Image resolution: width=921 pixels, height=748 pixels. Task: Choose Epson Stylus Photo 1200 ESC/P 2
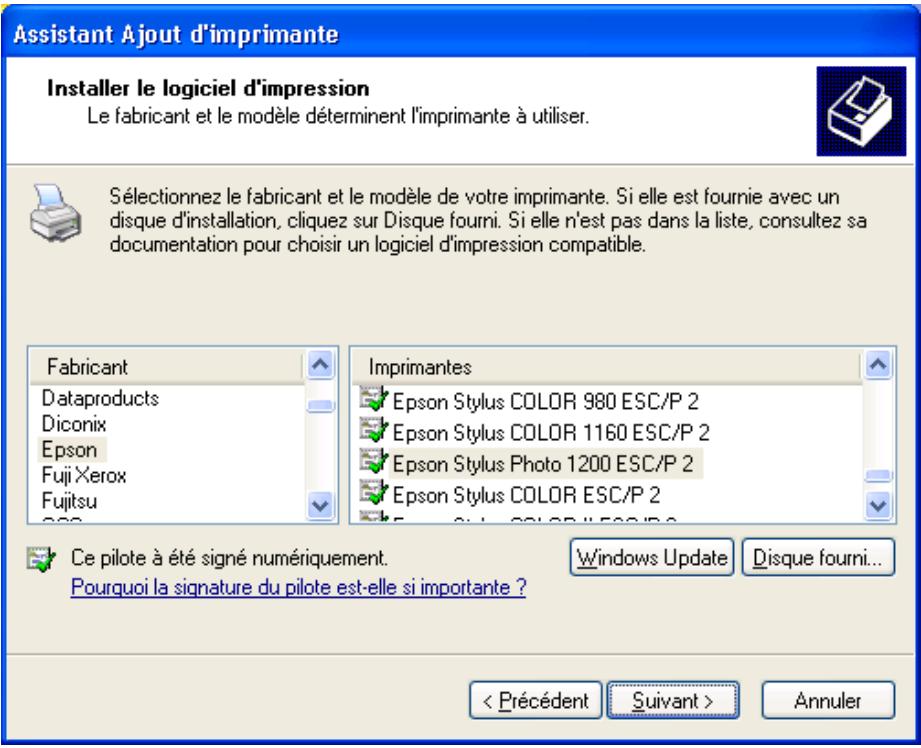544,464
